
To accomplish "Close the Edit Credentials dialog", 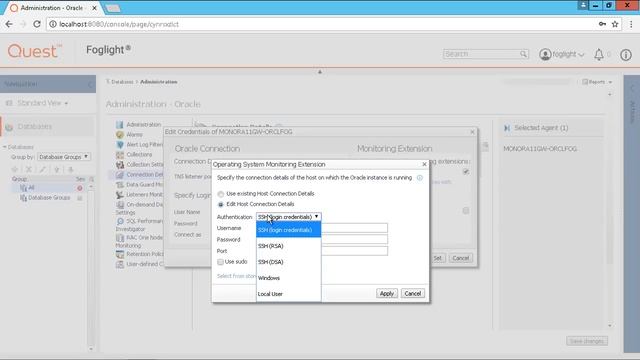I will pos(472,132).
